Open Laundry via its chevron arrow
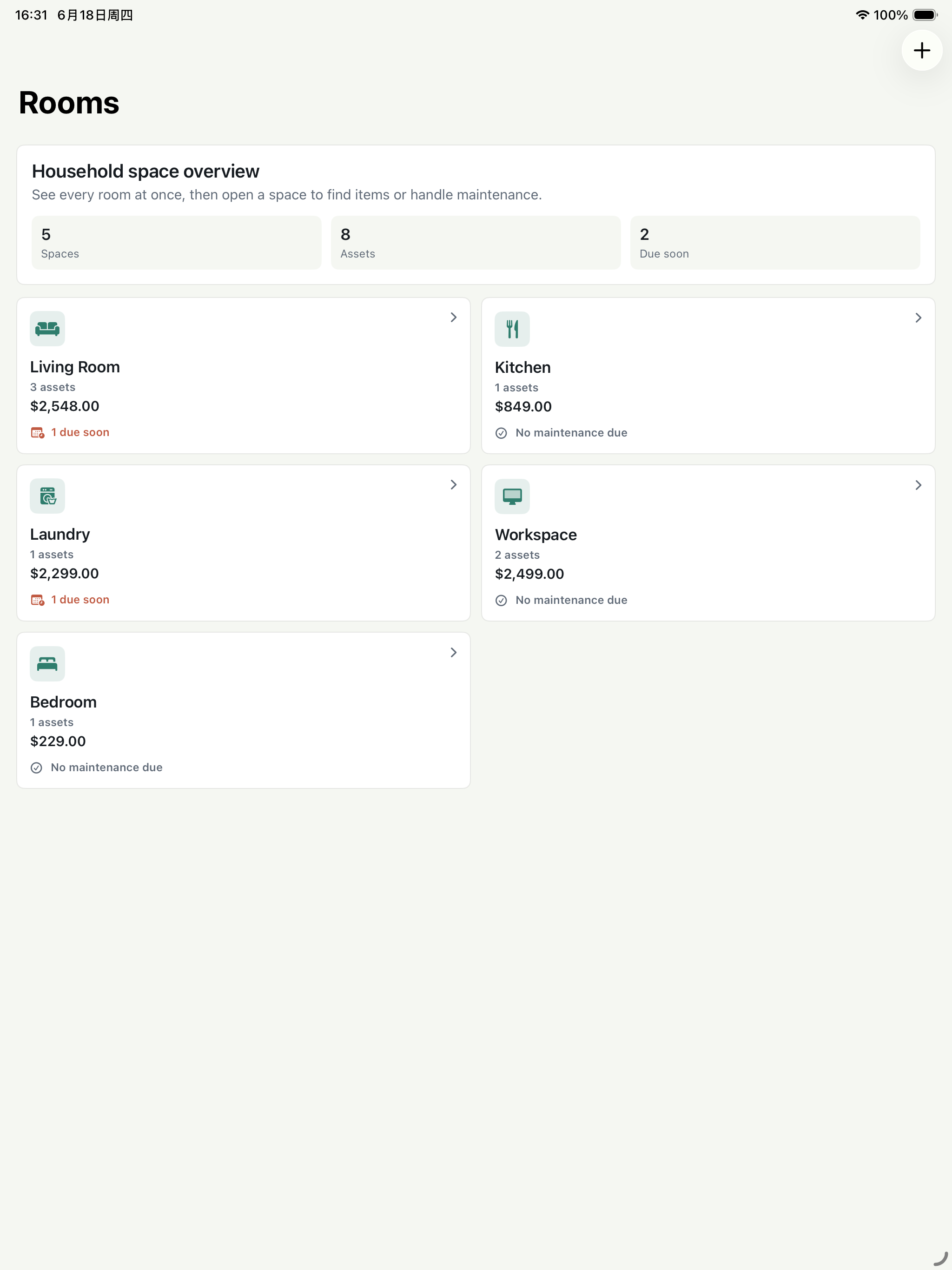 454,485
